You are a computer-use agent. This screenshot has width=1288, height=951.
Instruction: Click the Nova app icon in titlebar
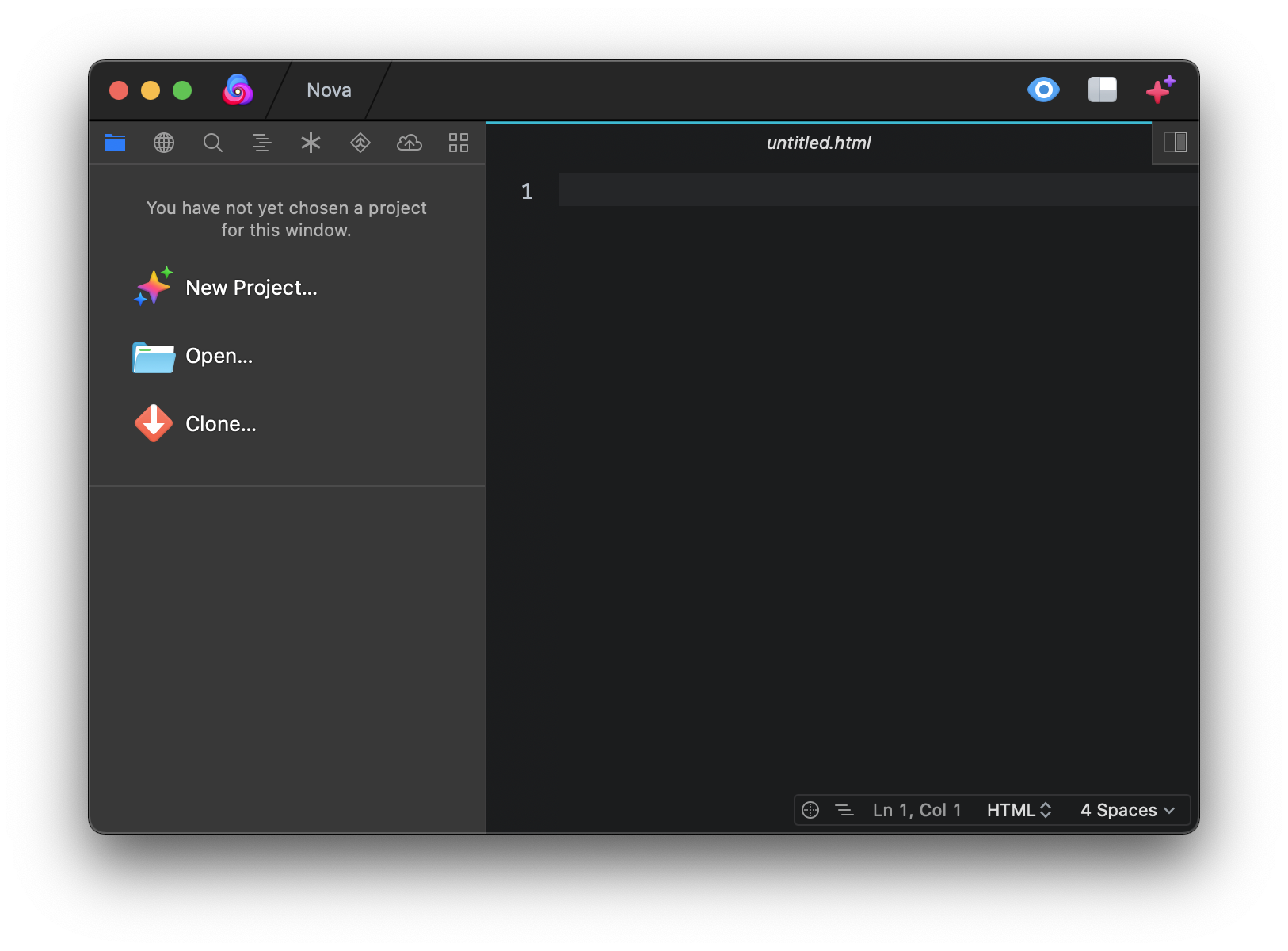[238, 90]
